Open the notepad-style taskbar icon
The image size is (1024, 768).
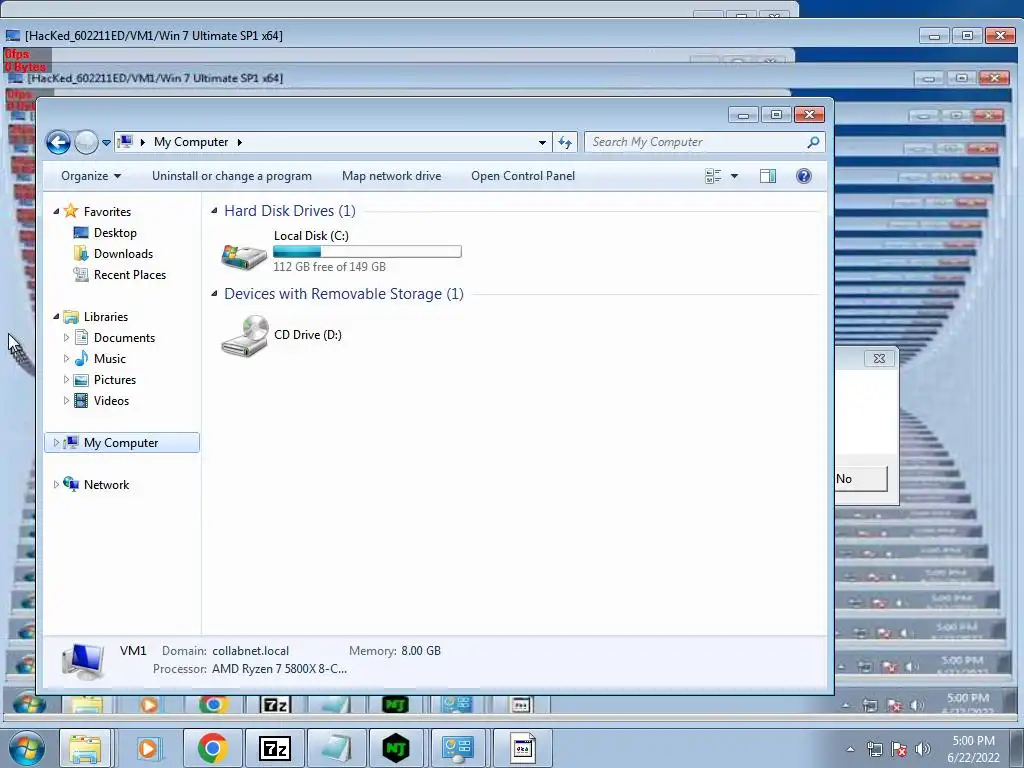point(336,748)
